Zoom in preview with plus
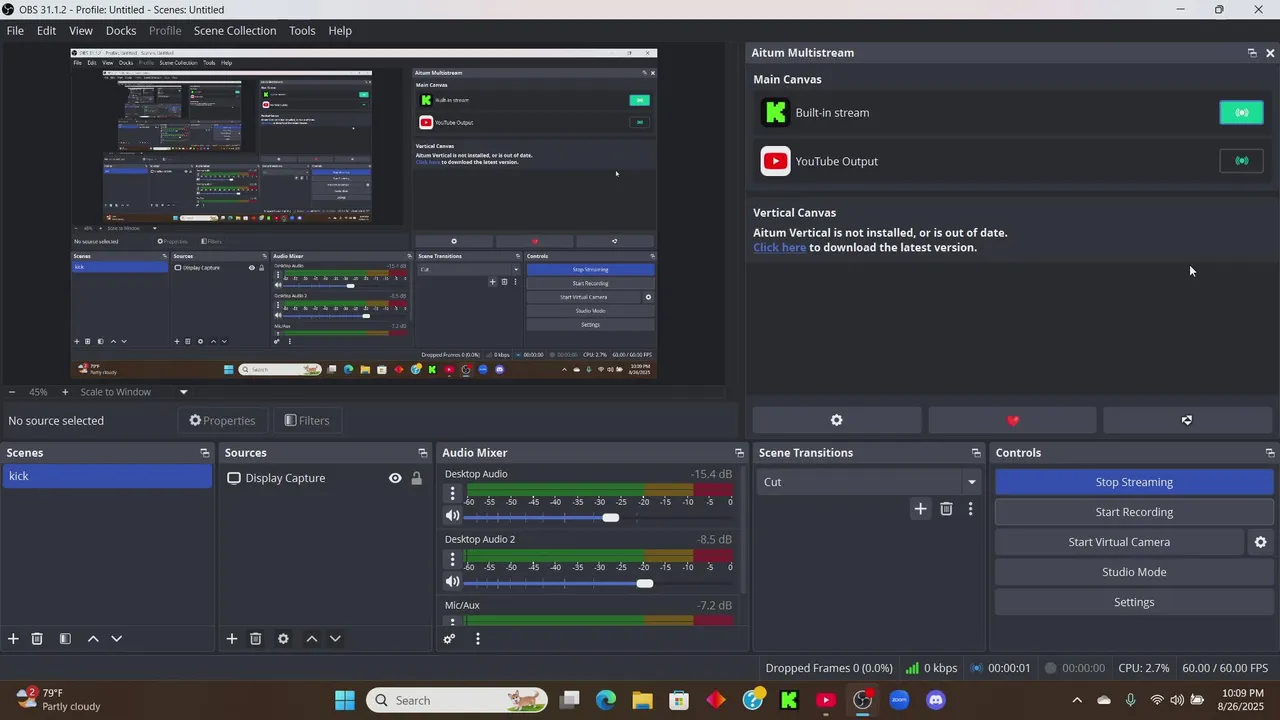 65,392
